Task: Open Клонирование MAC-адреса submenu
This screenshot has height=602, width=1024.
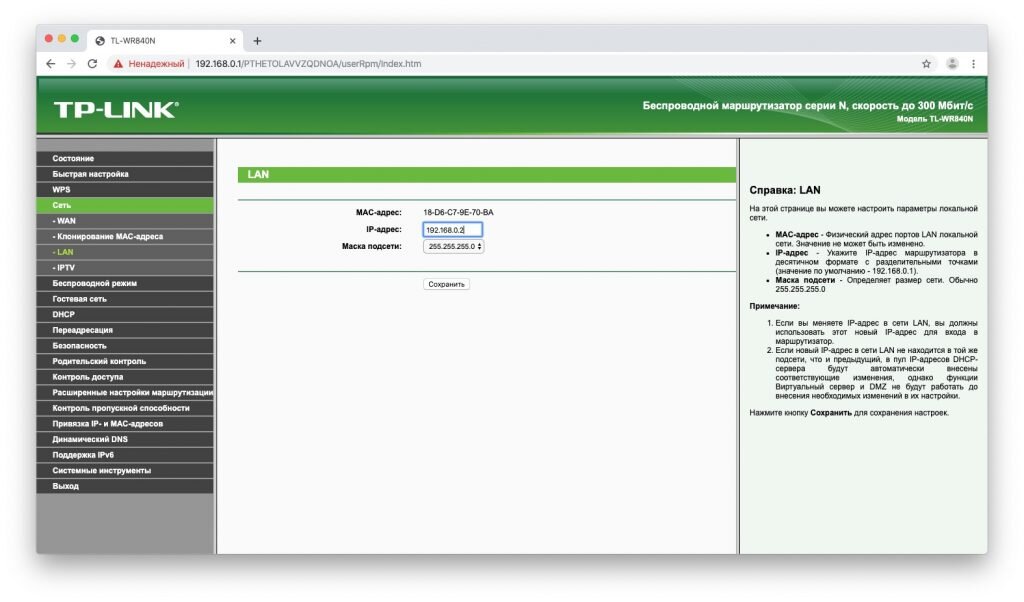Action: 125,236
